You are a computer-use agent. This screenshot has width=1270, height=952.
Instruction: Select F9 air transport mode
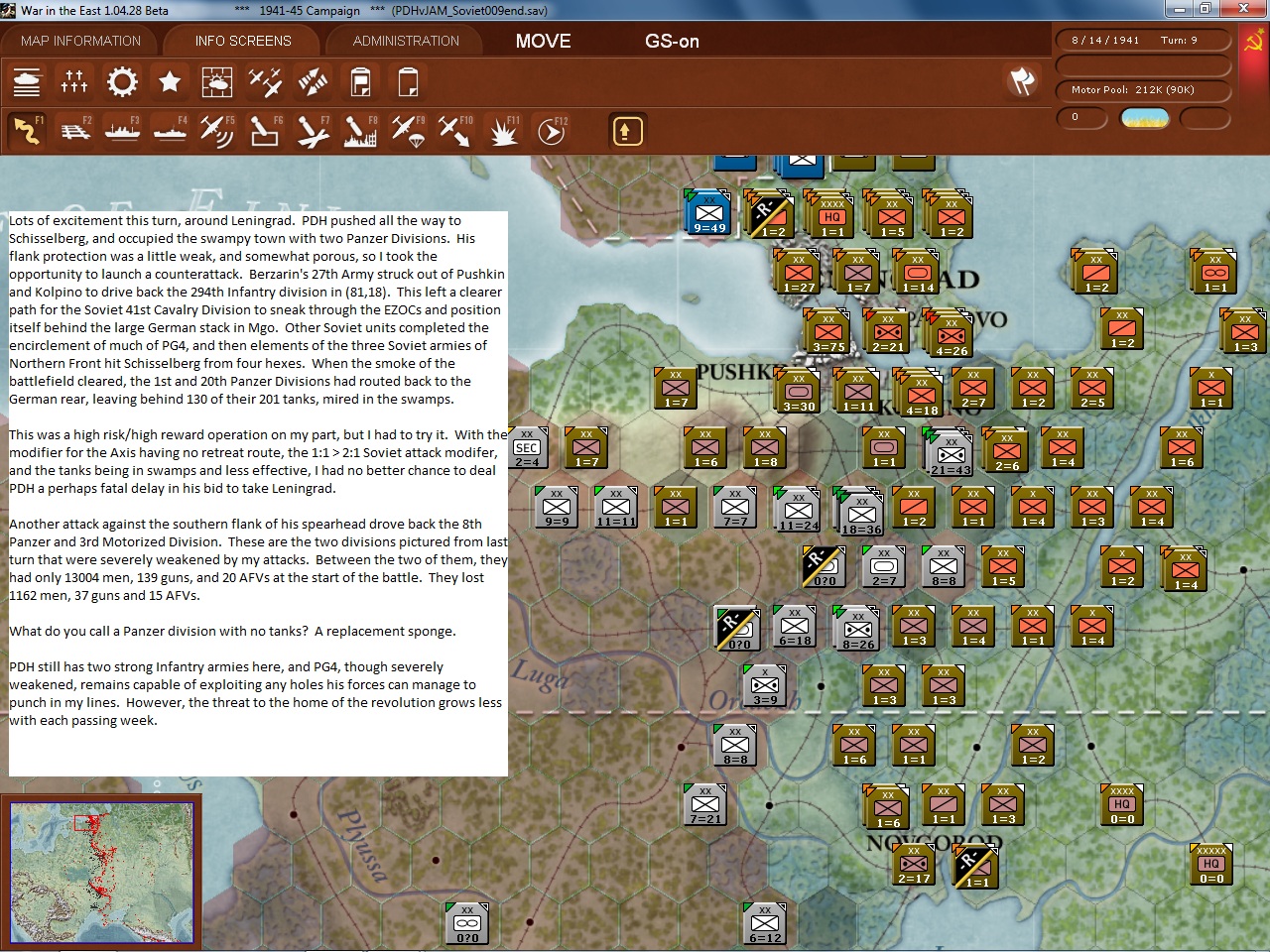coord(408,131)
